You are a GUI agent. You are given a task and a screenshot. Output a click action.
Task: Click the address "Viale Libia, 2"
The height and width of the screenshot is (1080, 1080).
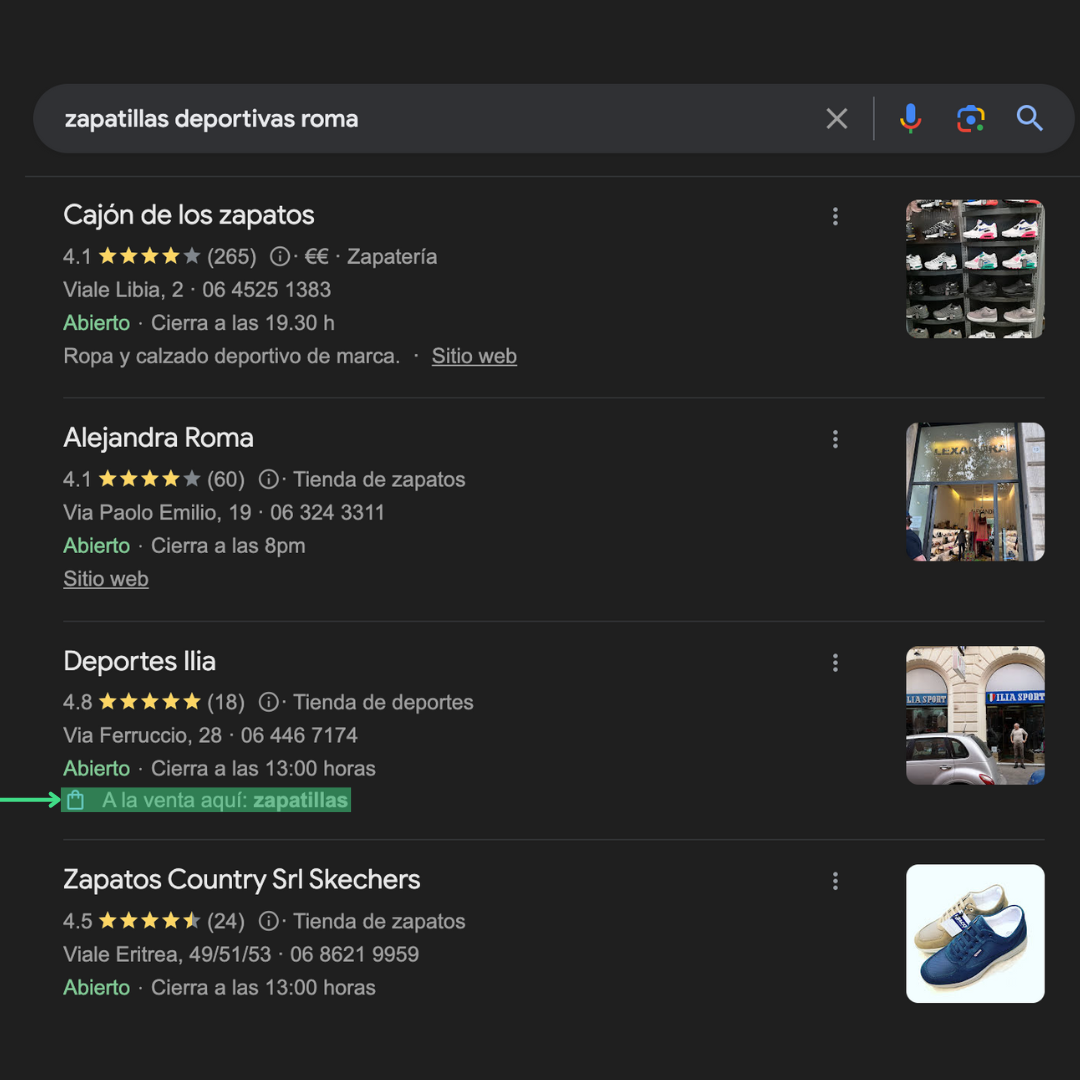(123, 289)
